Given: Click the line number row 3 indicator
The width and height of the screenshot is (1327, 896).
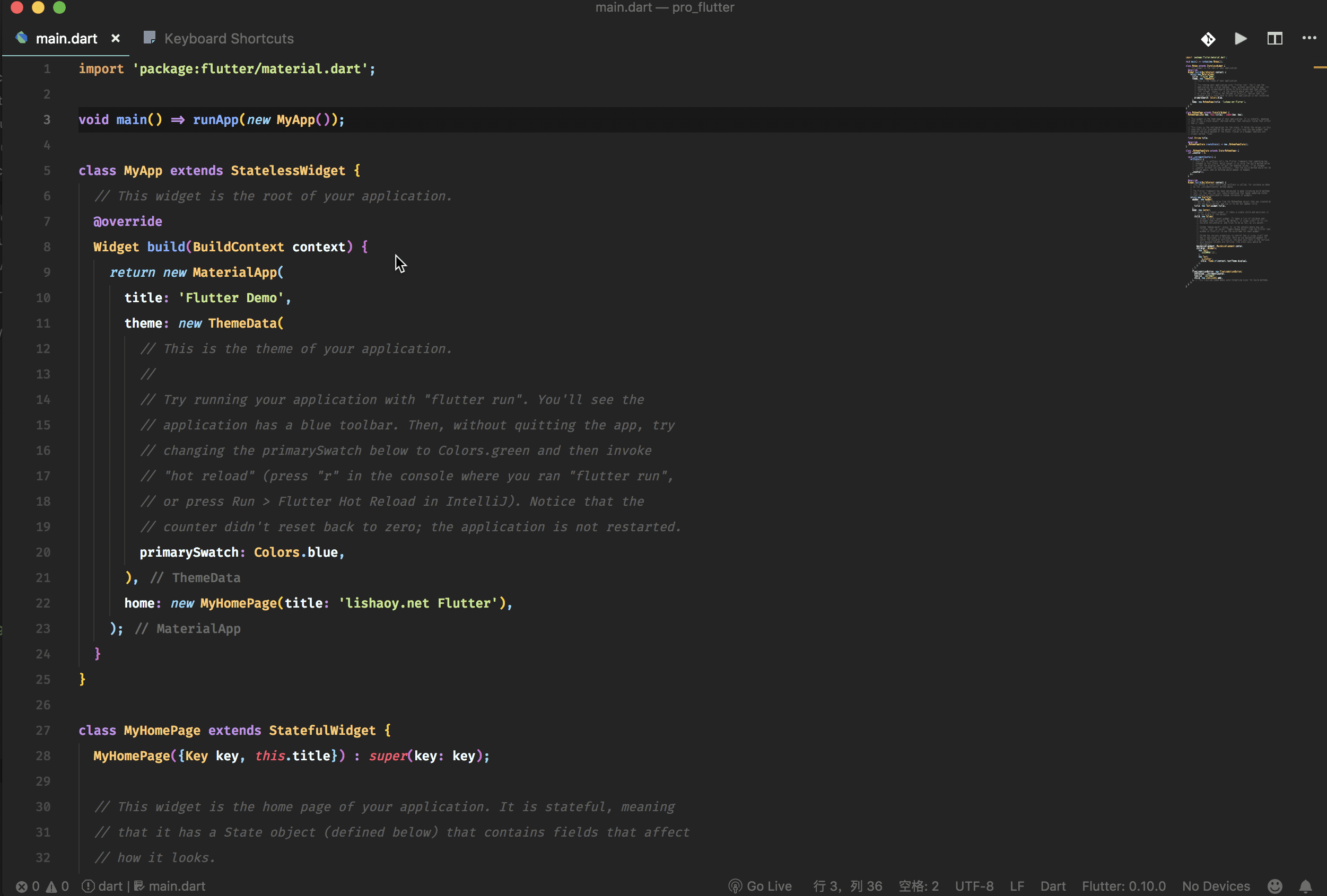Looking at the screenshot, I should tap(44, 119).
